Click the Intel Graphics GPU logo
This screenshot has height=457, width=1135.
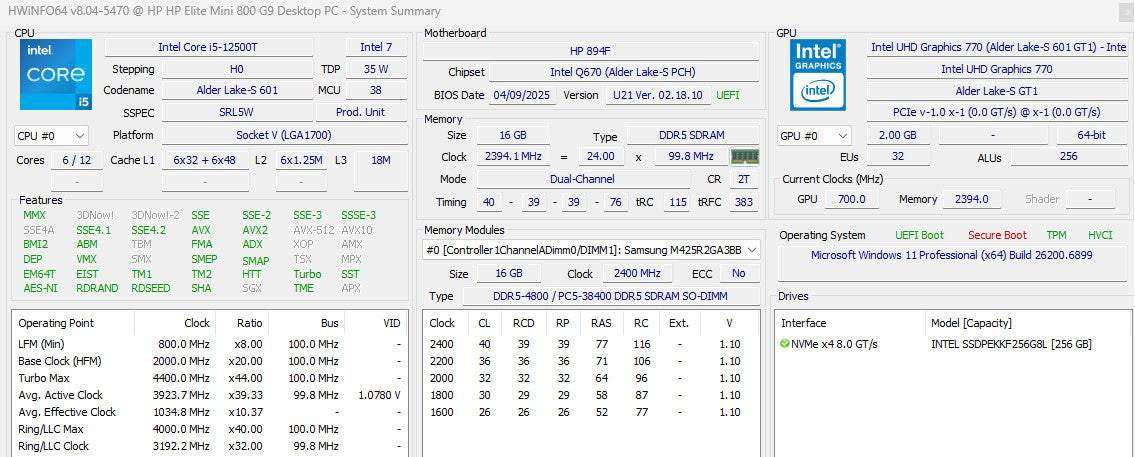818,75
